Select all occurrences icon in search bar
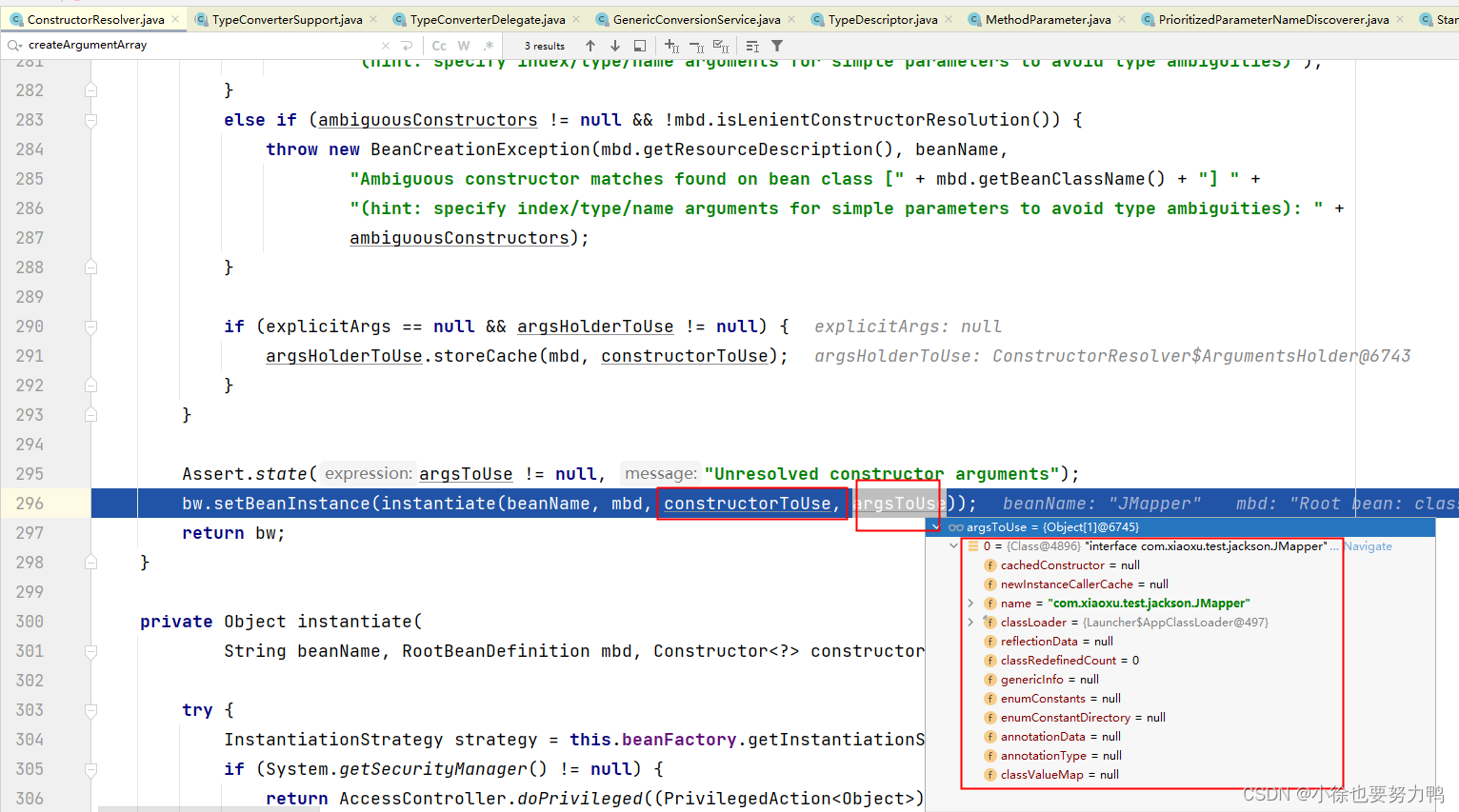 pyautogui.click(x=721, y=46)
